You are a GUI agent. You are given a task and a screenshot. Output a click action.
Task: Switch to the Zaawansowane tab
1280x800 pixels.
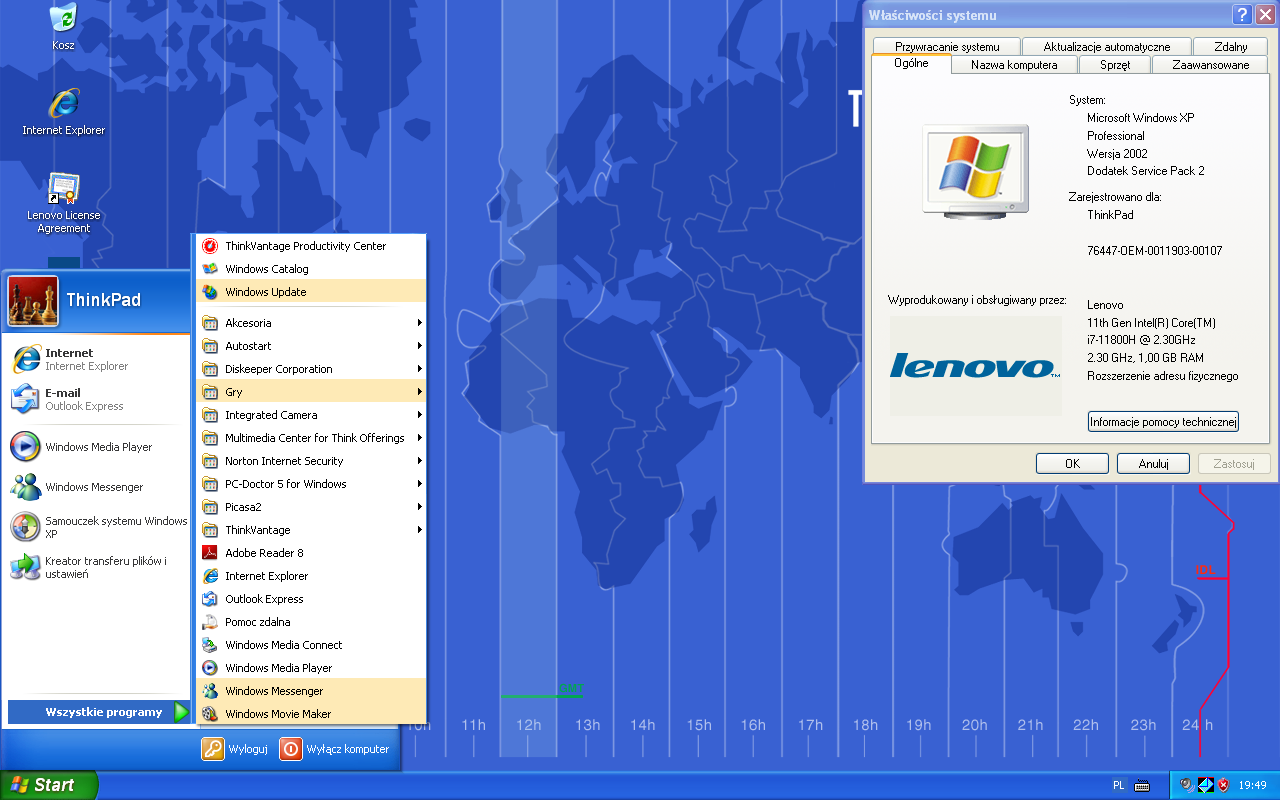(x=1211, y=65)
